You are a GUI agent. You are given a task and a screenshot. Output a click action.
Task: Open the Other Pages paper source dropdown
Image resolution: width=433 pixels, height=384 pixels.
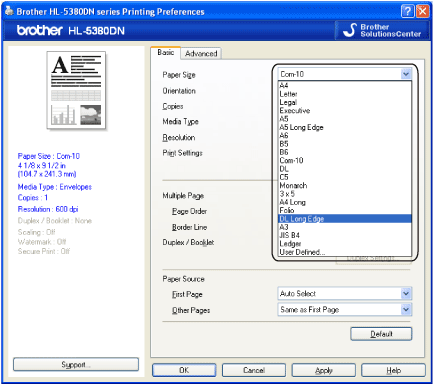click(345, 309)
